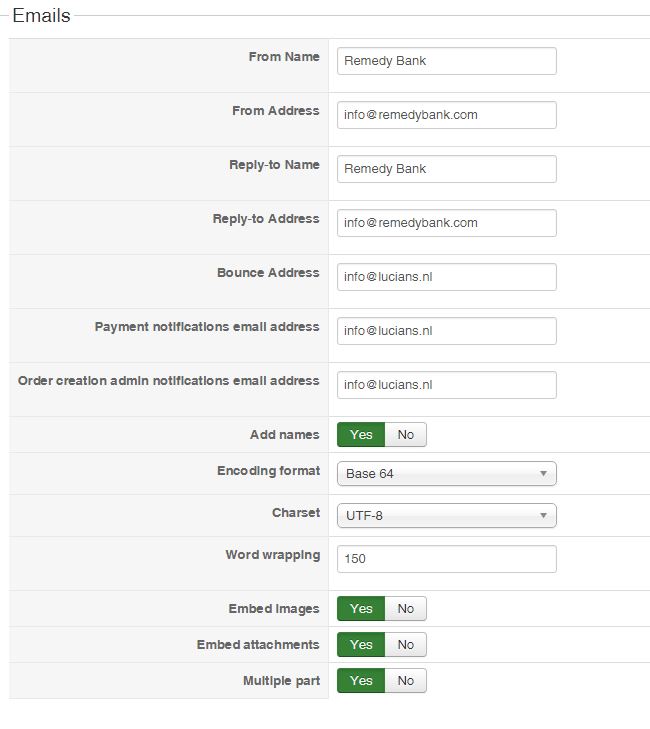Focus the From Address email field

click(446, 115)
